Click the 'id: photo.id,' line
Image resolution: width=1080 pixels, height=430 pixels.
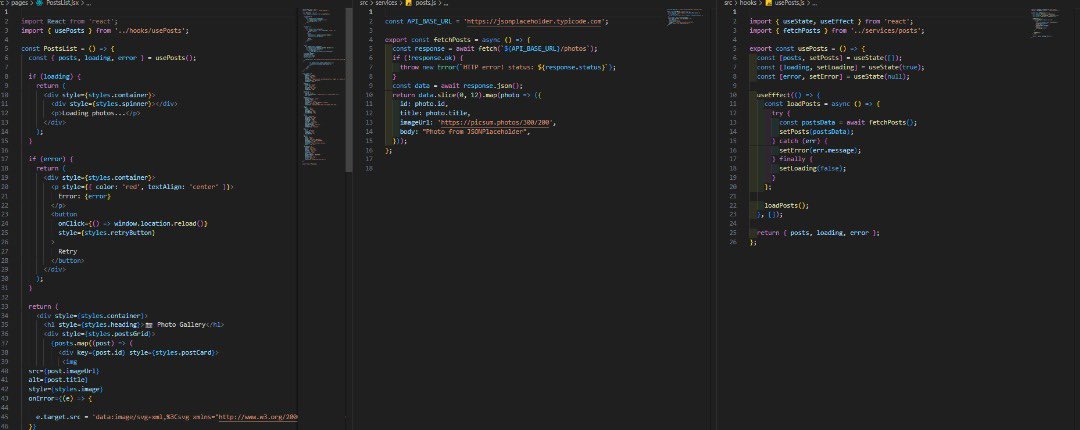coord(424,104)
